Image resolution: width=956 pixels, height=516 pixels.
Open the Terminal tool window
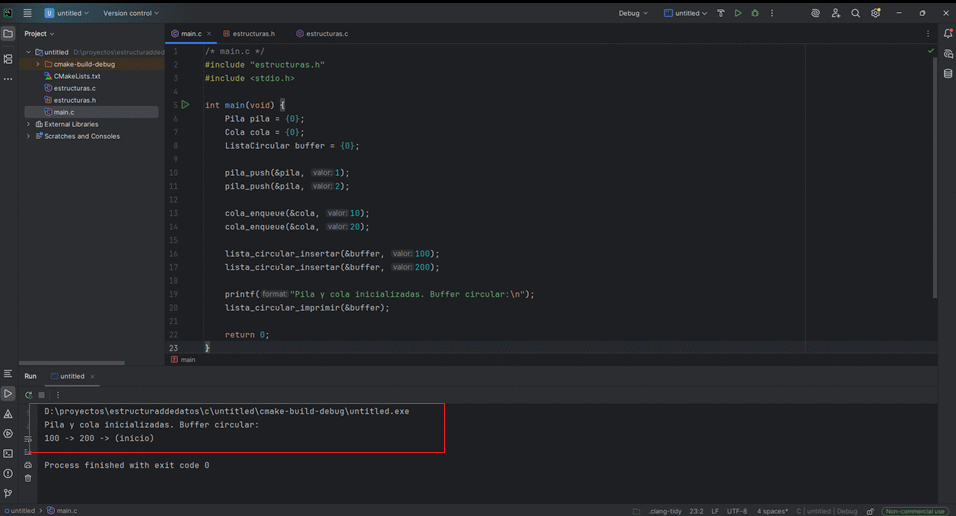8,453
